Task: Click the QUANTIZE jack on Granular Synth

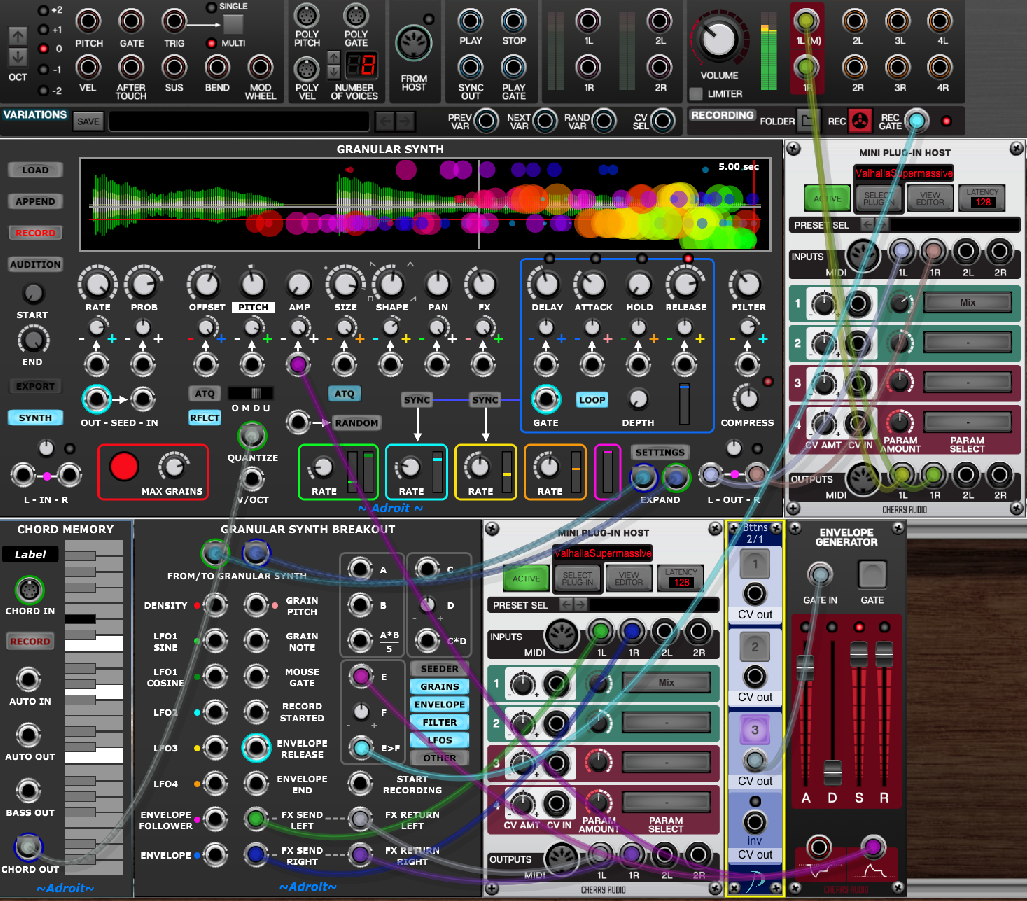Action: (252, 435)
